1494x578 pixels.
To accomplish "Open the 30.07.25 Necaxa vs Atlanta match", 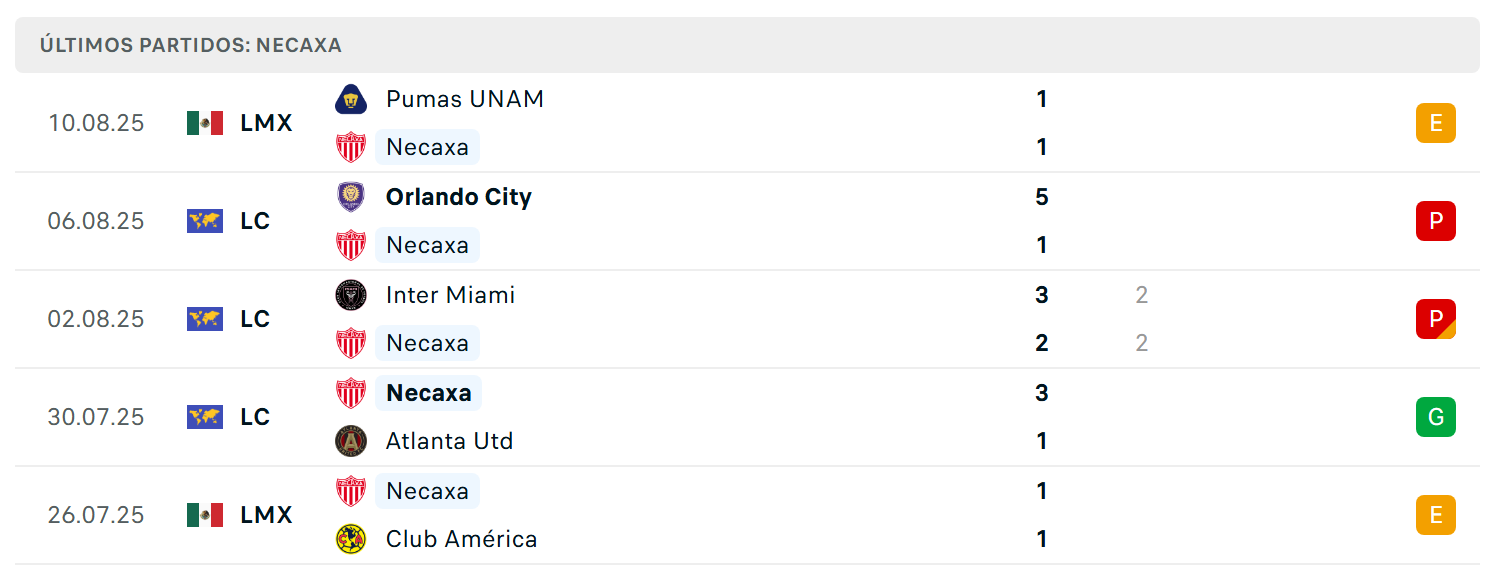I will point(747,417).
